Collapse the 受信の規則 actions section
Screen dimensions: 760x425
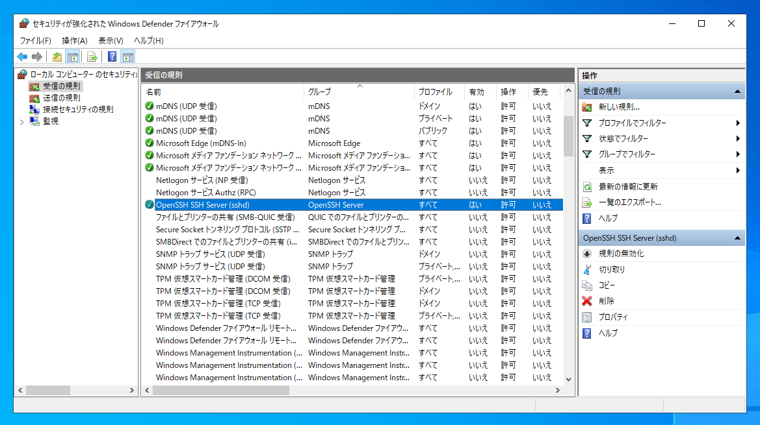[x=737, y=91]
